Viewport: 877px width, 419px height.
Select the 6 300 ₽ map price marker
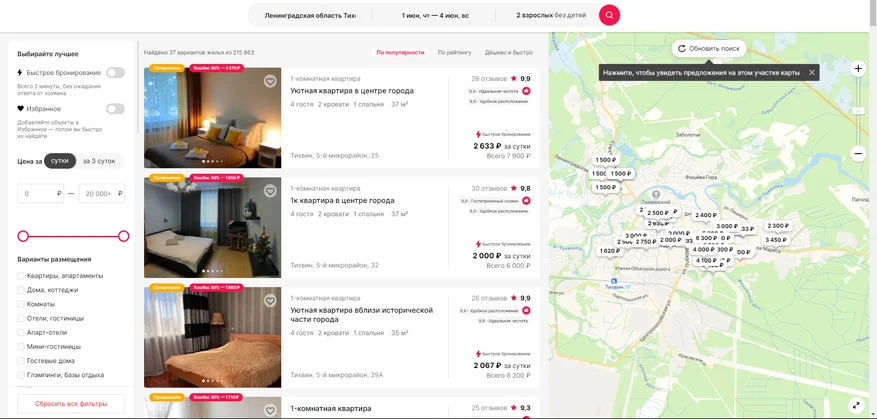pos(706,238)
